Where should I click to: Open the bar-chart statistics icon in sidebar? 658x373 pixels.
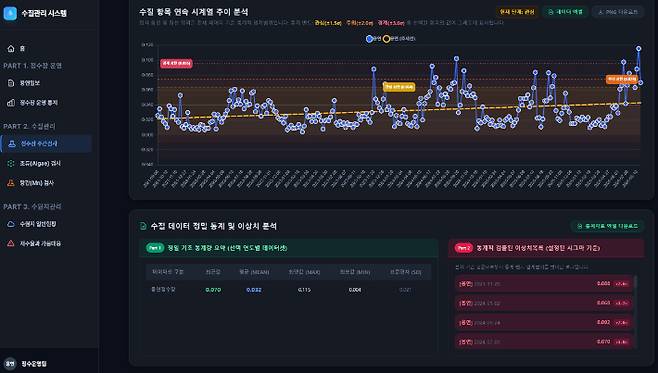[11, 103]
